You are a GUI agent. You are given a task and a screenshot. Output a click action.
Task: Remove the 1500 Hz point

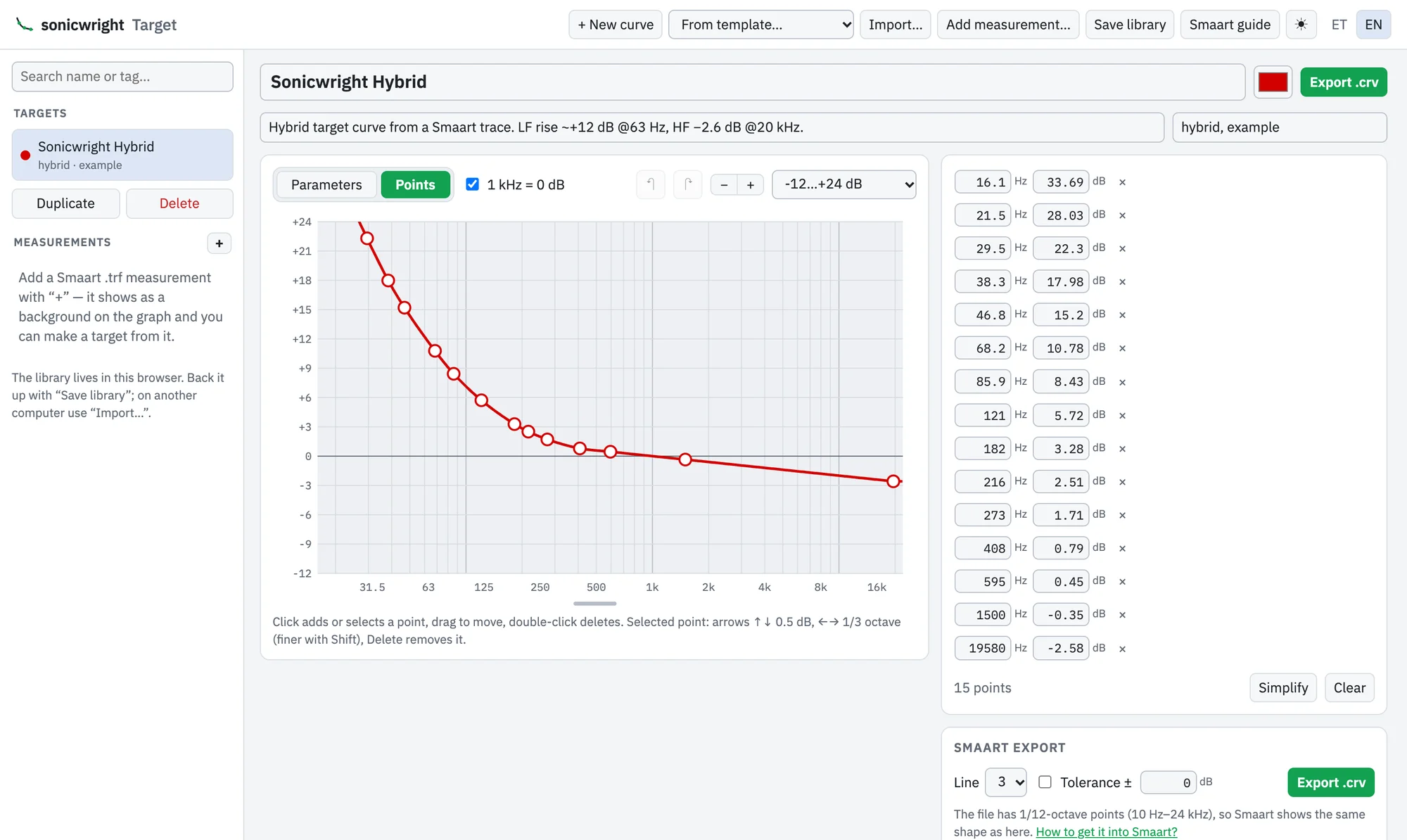1122,615
